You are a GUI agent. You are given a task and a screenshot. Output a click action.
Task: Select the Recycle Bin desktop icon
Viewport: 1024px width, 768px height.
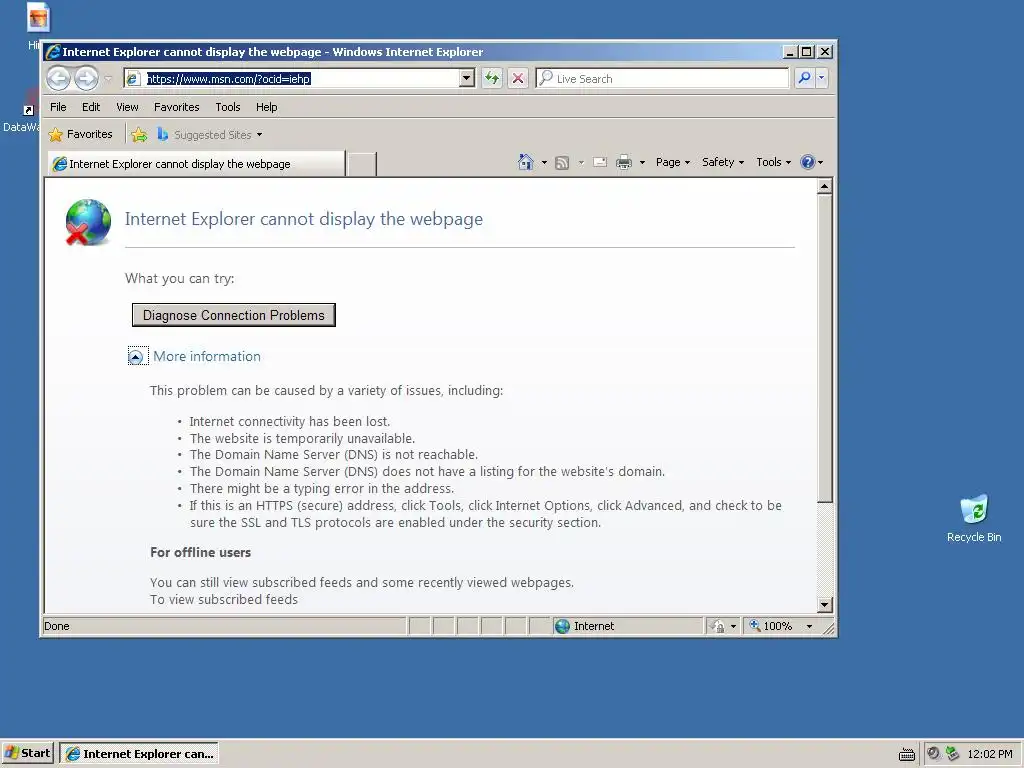974,519
